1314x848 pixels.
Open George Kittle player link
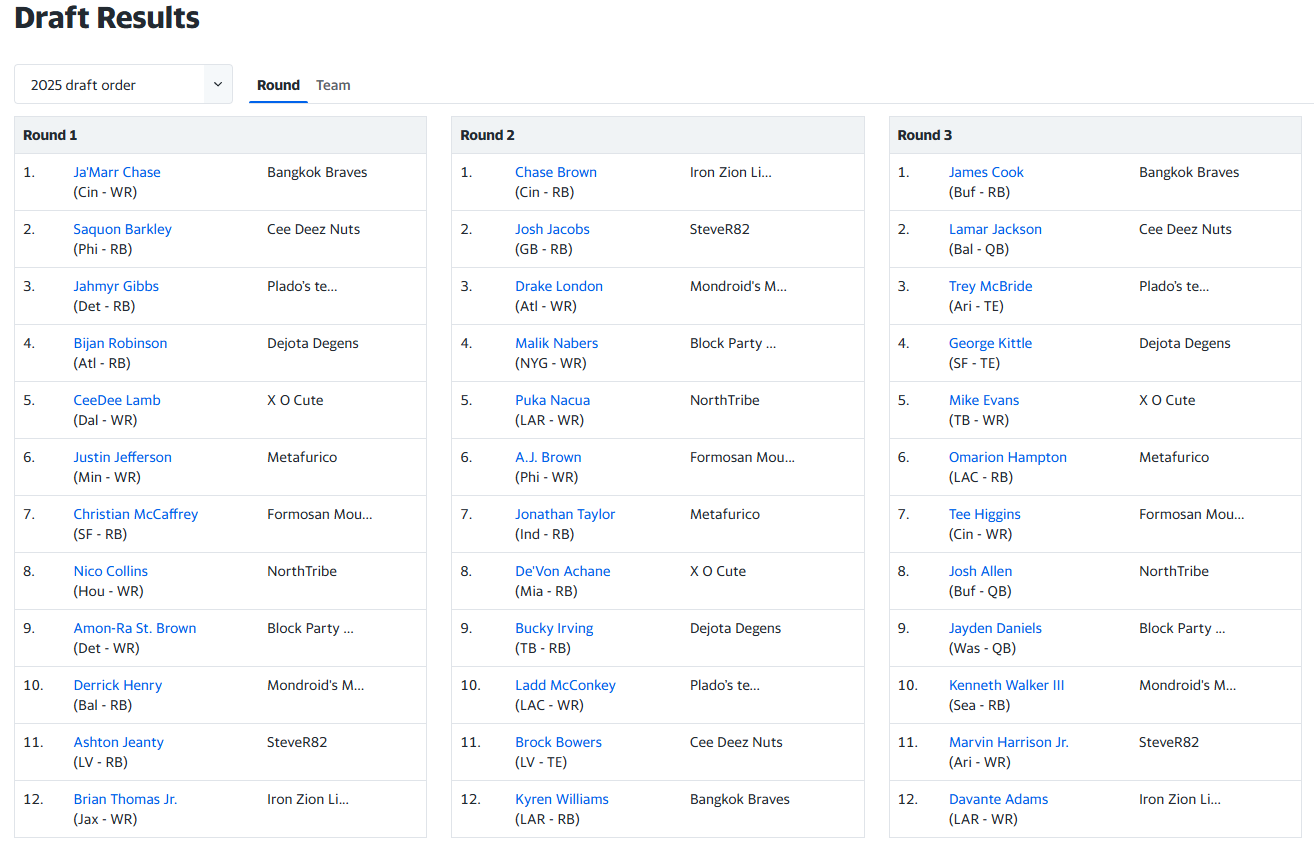click(x=990, y=343)
